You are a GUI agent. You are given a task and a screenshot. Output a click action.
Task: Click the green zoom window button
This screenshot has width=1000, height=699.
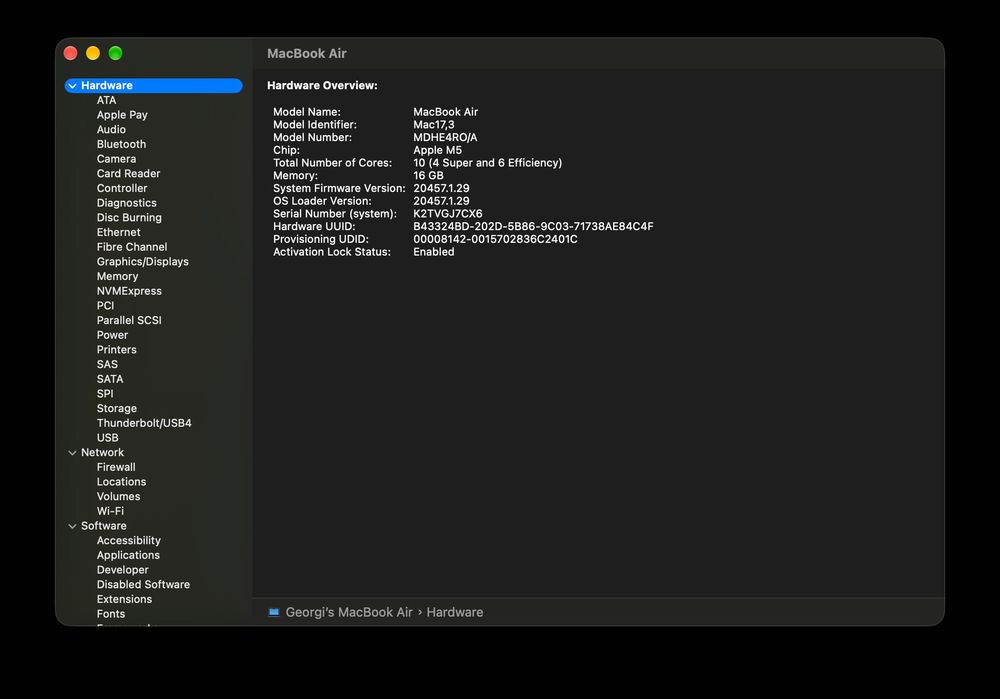pyautogui.click(x=115, y=53)
